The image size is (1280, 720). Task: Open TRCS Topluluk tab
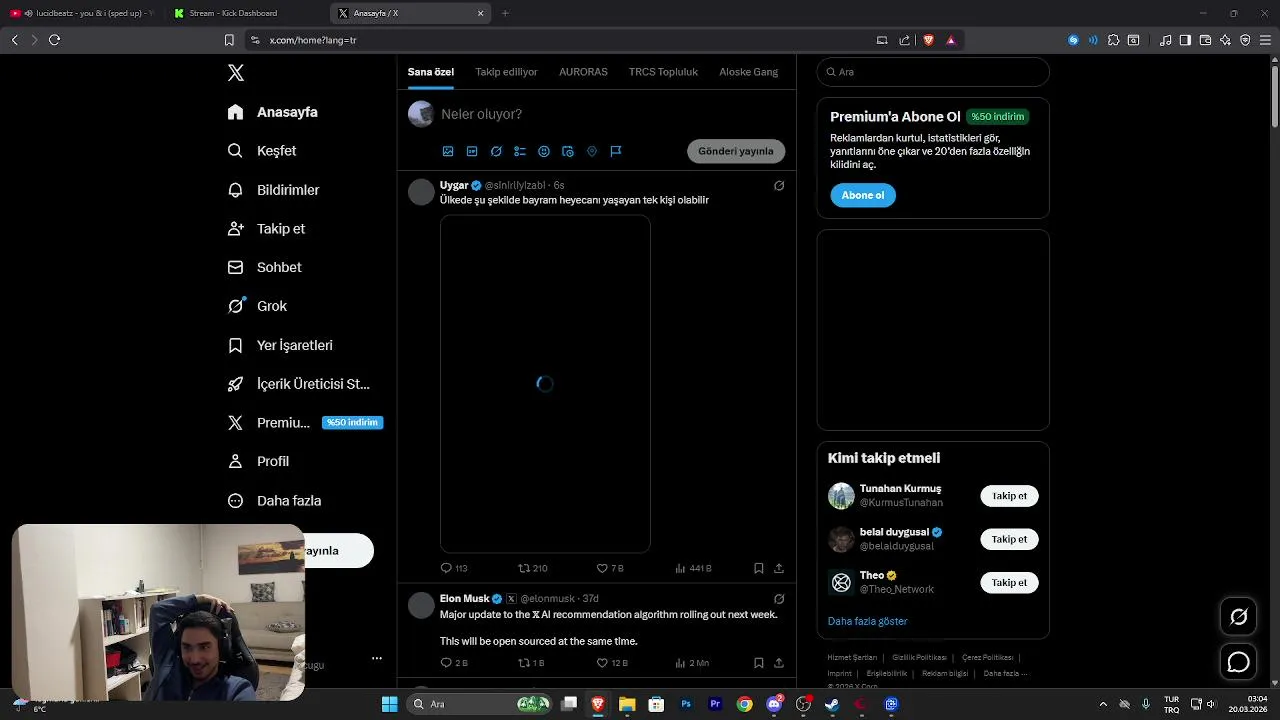[663, 72]
